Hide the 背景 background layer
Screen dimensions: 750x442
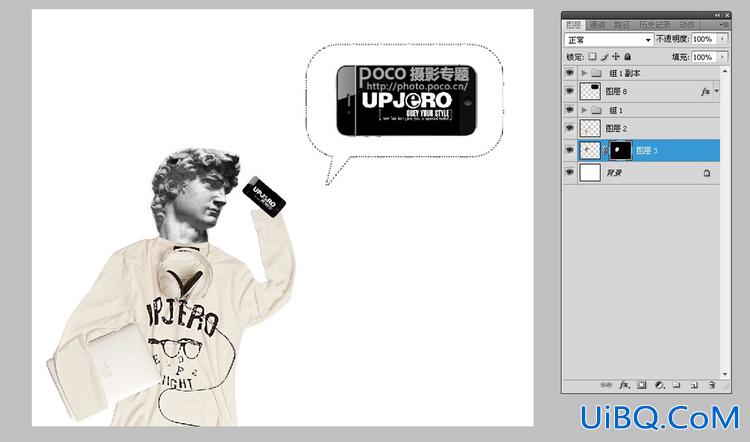(570, 172)
